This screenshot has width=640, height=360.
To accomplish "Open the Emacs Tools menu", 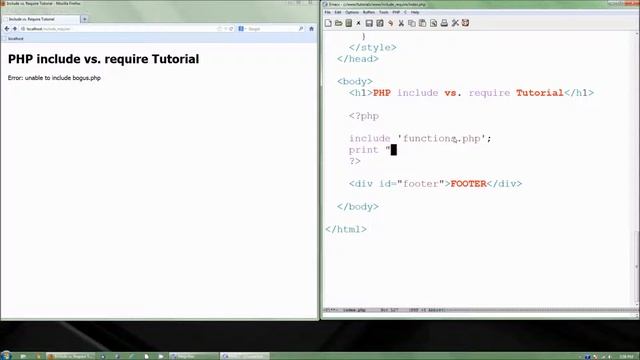I will point(384,12).
